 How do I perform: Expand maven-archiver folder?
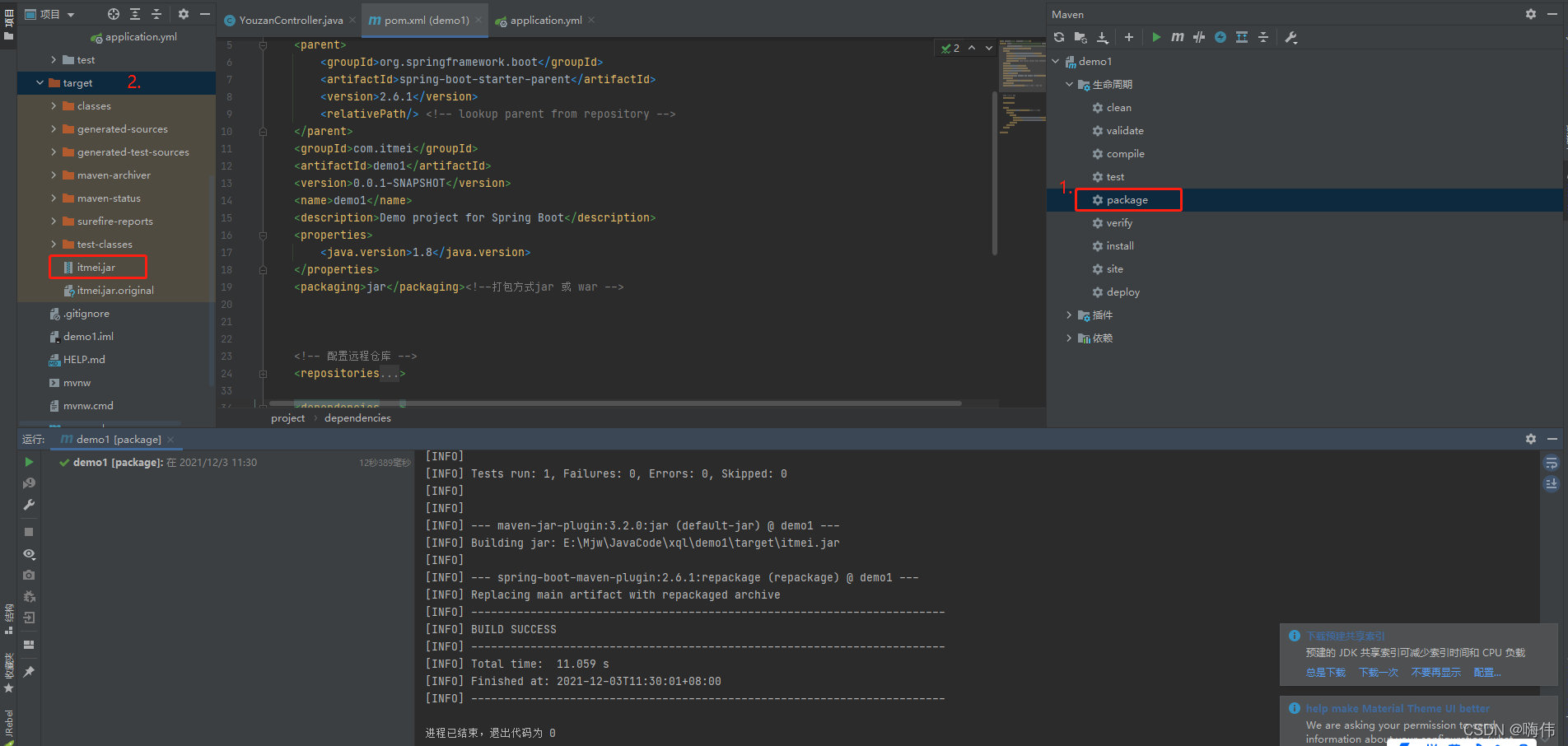point(54,175)
